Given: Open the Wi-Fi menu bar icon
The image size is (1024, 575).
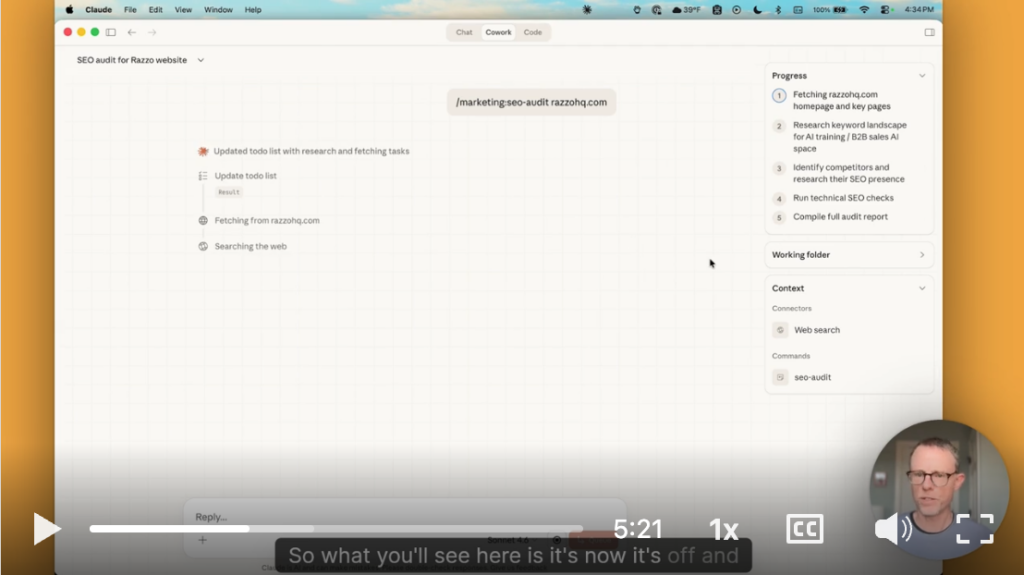Looking at the screenshot, I should (x=864, y=10).
